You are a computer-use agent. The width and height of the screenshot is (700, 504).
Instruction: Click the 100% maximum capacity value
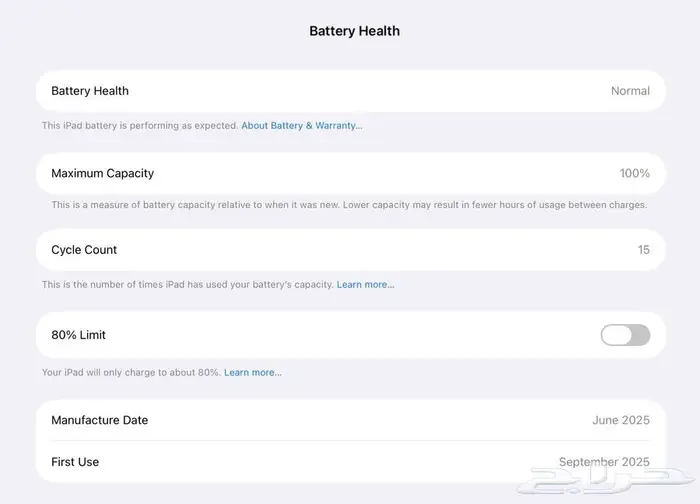(634, 173)
